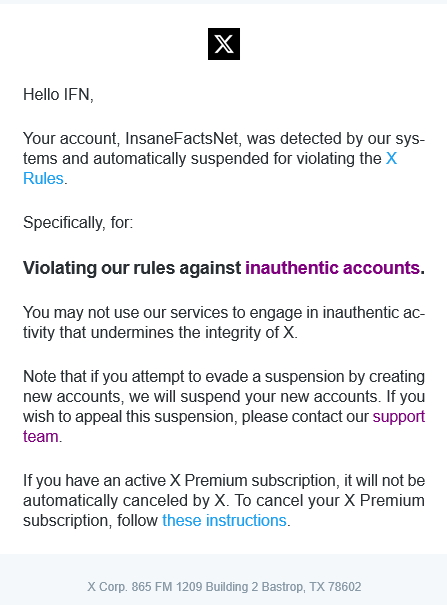This screenshot has height=605, width=447.
Task: Open the "these instructions" cancellation link
Action: coord(224,521)
